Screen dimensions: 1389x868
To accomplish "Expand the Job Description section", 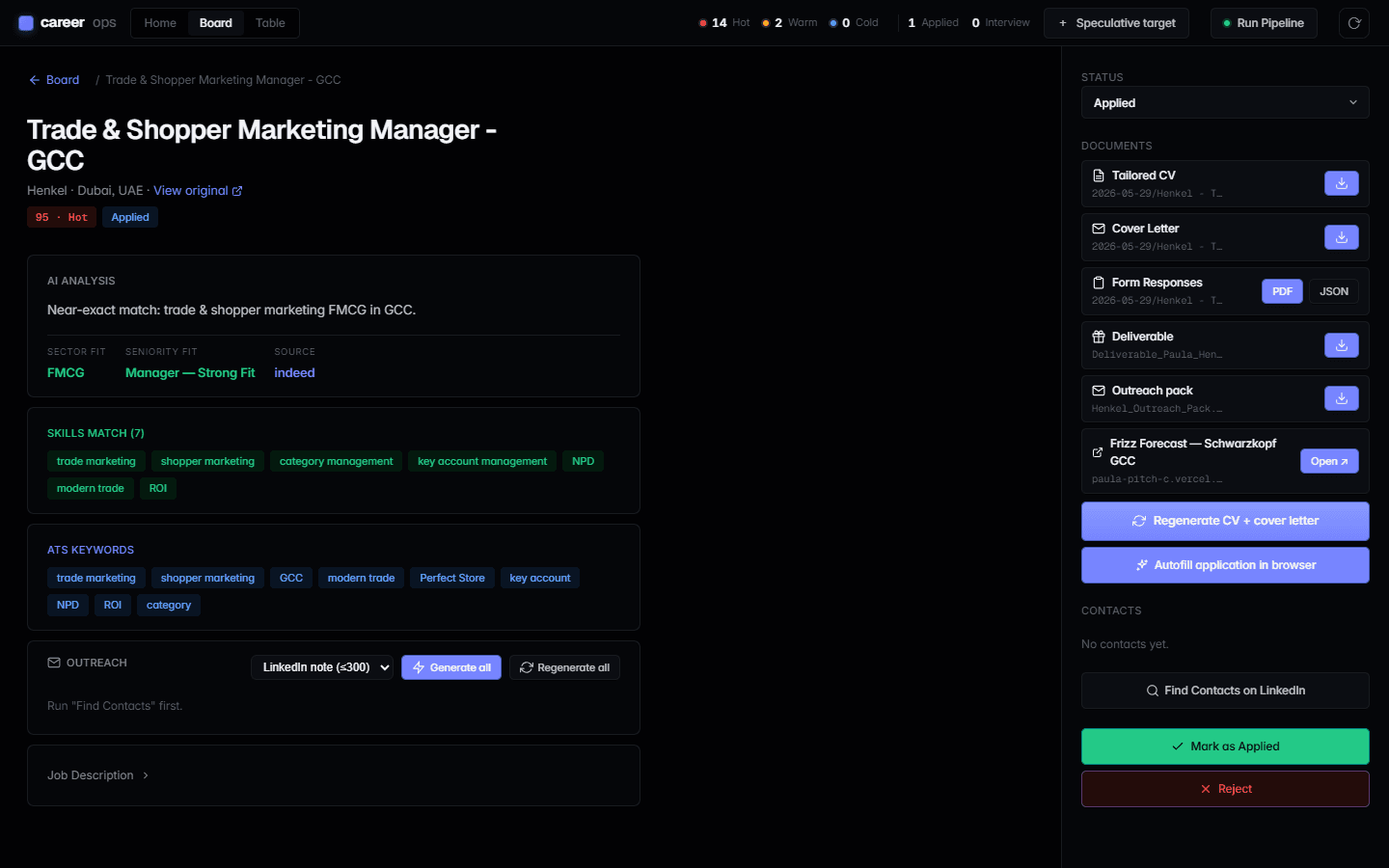I will click(98, 775).
